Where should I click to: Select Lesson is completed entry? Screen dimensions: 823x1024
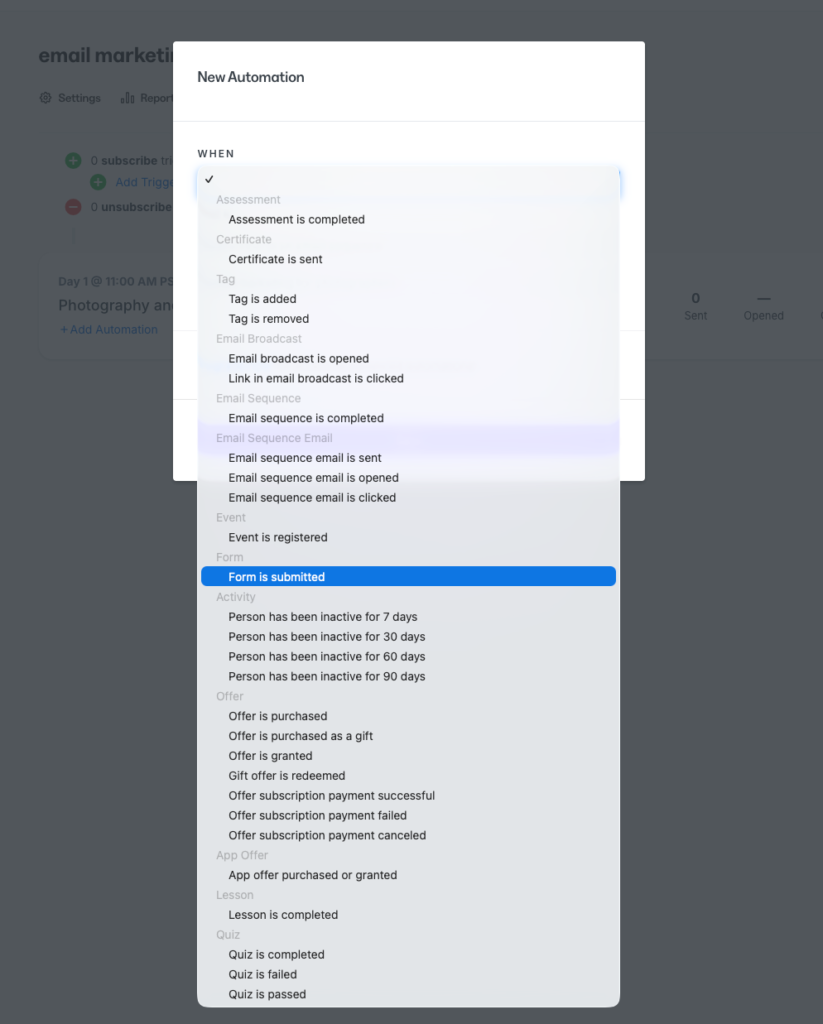click(281, 914)
